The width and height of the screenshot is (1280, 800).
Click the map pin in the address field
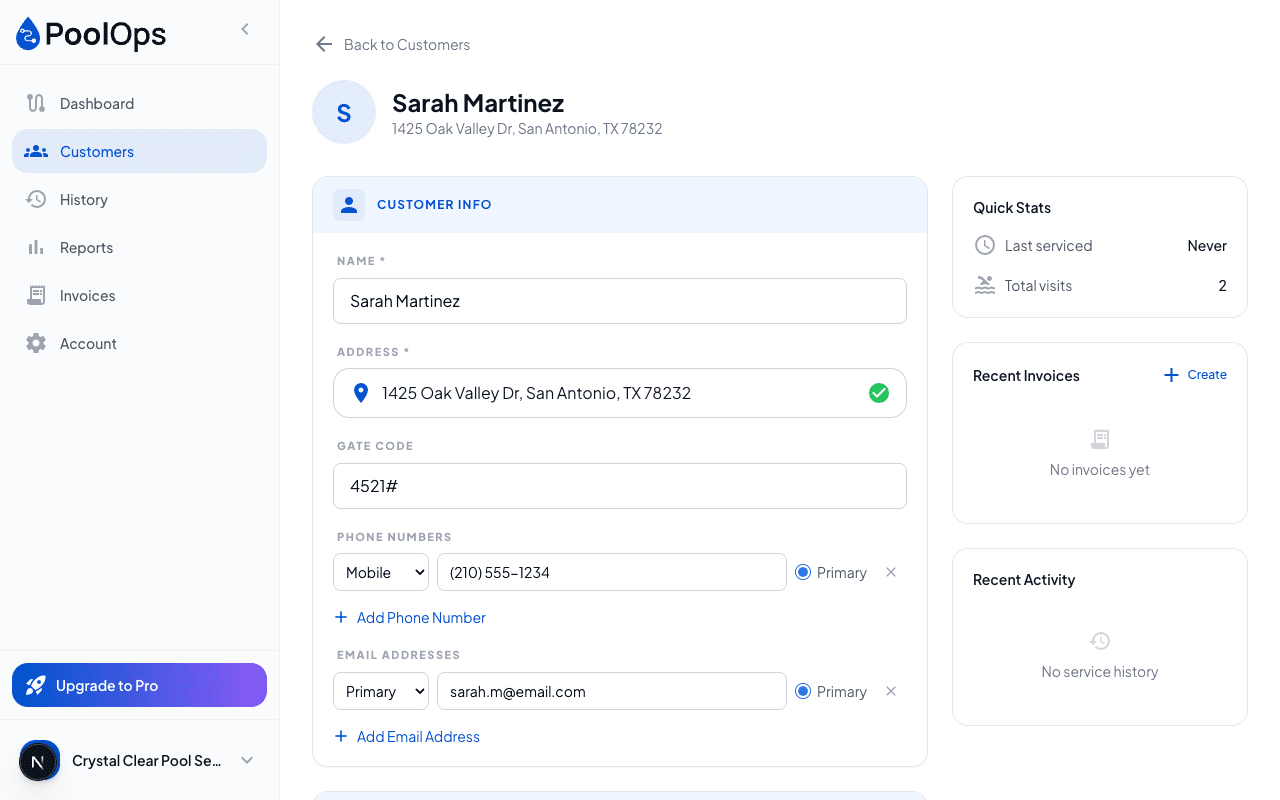361,392
